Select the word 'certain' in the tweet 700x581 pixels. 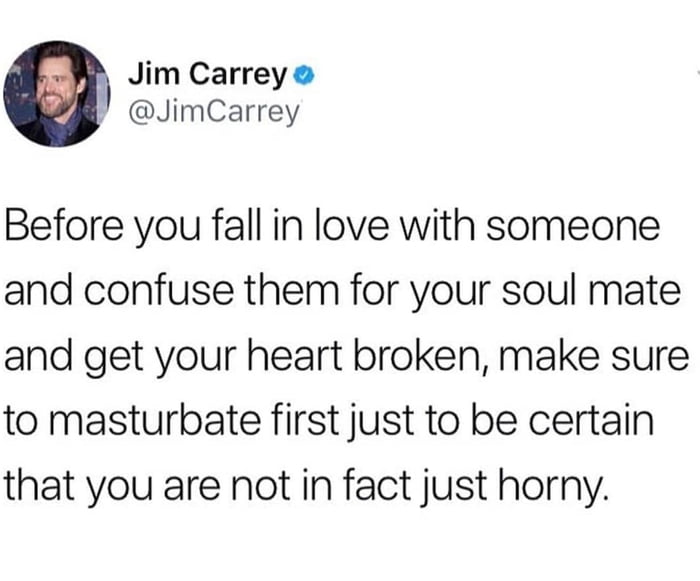click(592, 420)
